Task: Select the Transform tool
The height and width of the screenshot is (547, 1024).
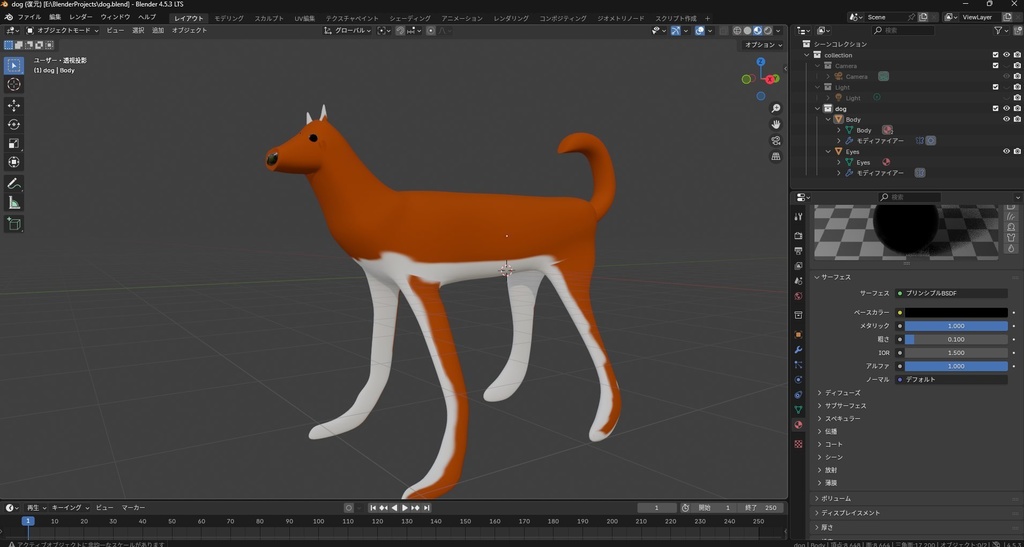Action: tap(14, 163)
